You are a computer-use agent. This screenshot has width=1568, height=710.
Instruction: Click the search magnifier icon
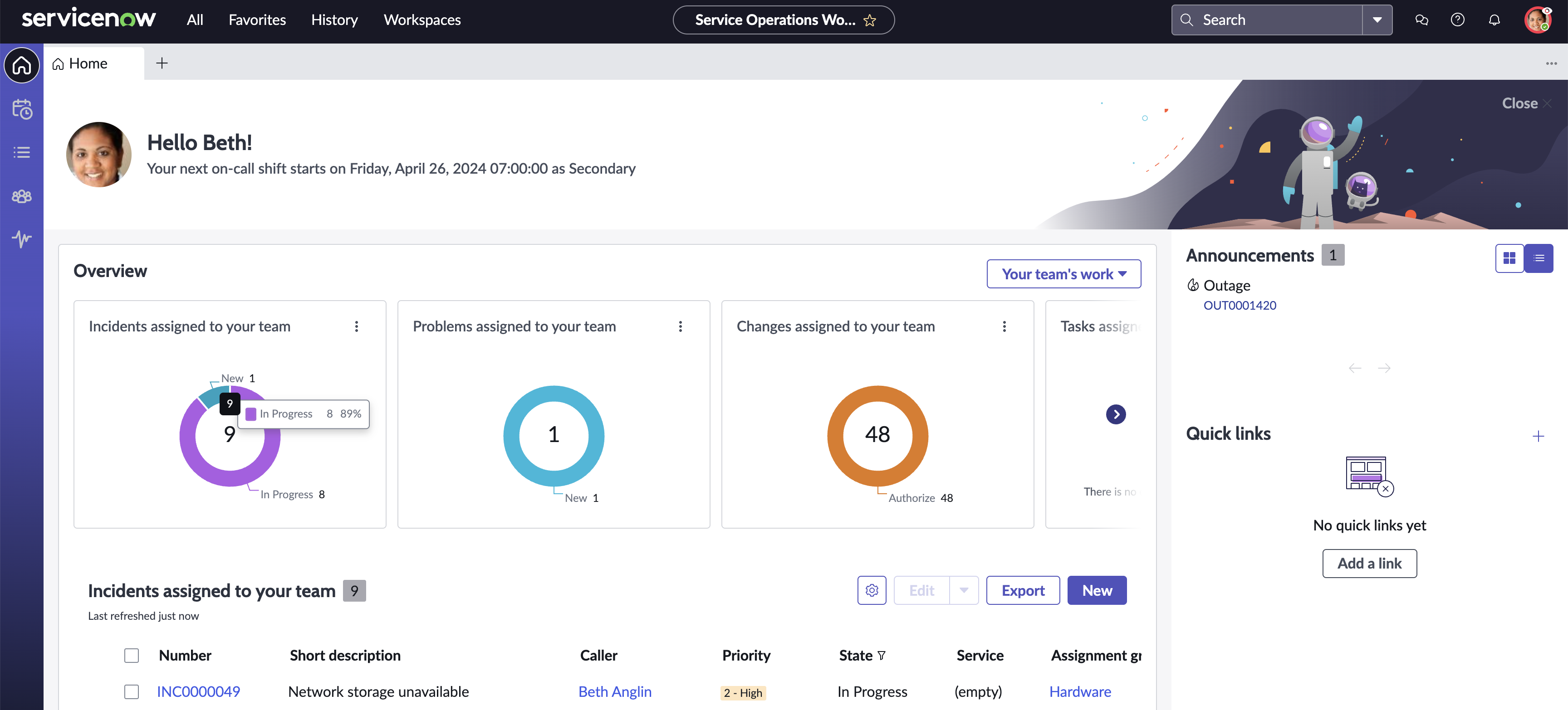(1186, 20)
